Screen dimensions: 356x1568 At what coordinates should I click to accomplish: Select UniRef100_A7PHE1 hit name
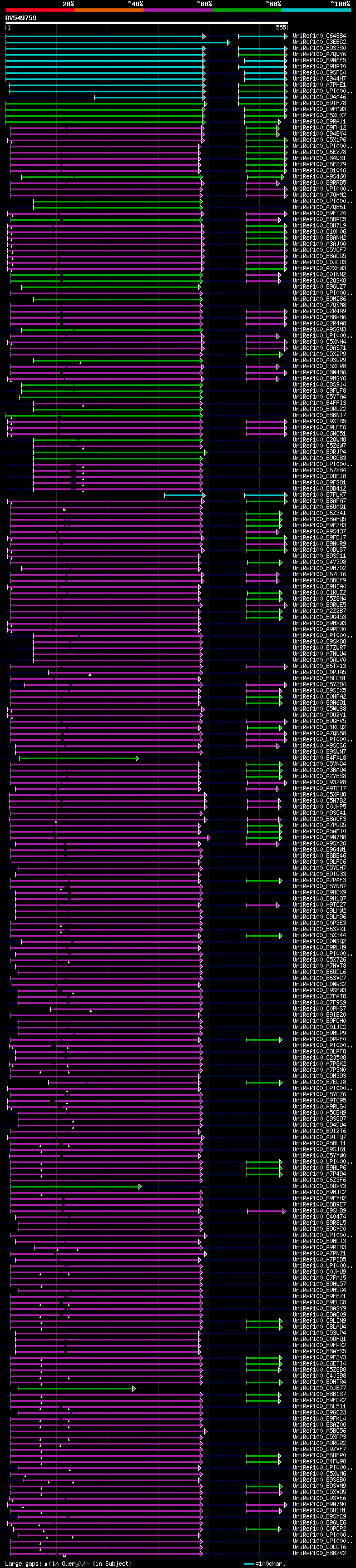[319, 85]
